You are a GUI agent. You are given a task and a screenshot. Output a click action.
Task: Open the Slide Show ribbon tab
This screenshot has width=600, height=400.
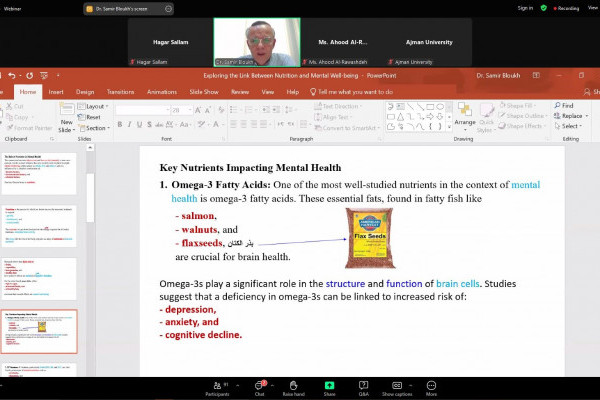[x=204, y=91]
